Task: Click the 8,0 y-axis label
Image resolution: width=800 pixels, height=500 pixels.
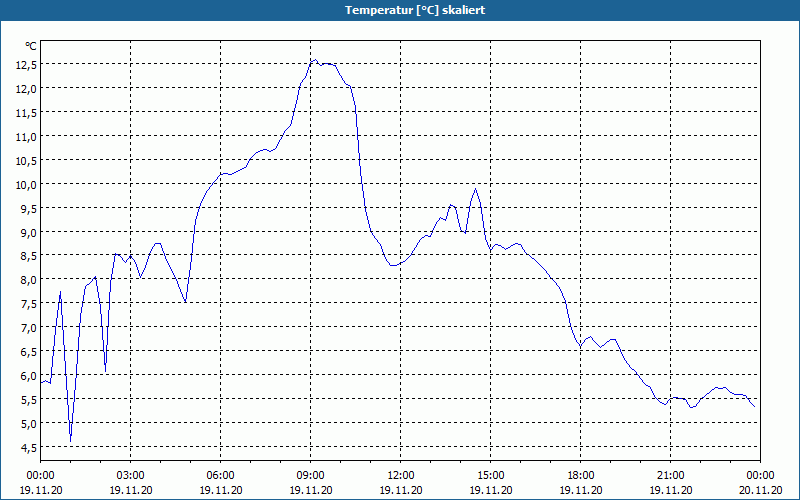Action: (29, 280)
